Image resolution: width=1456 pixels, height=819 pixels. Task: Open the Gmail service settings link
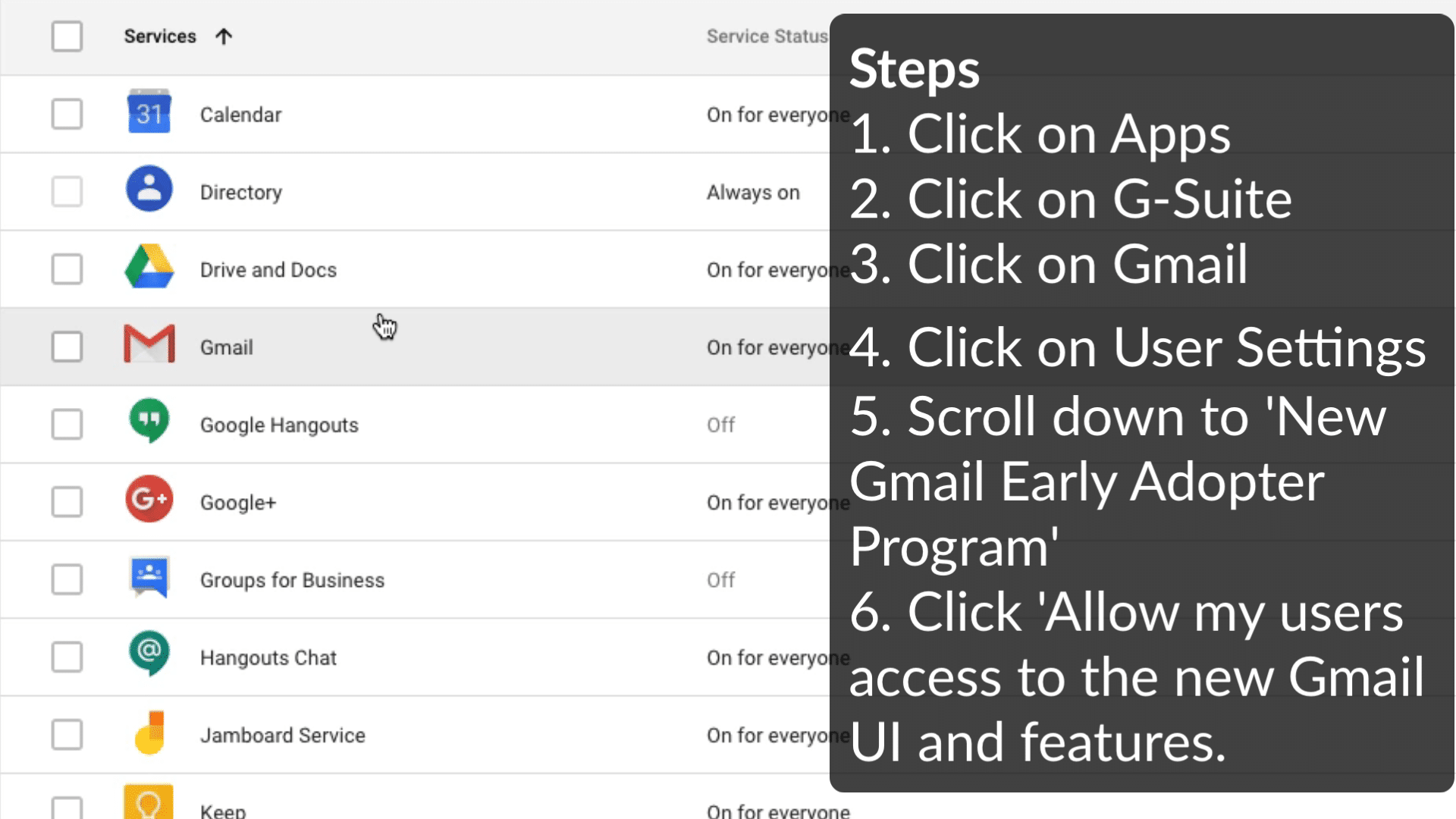click(226, 346)
